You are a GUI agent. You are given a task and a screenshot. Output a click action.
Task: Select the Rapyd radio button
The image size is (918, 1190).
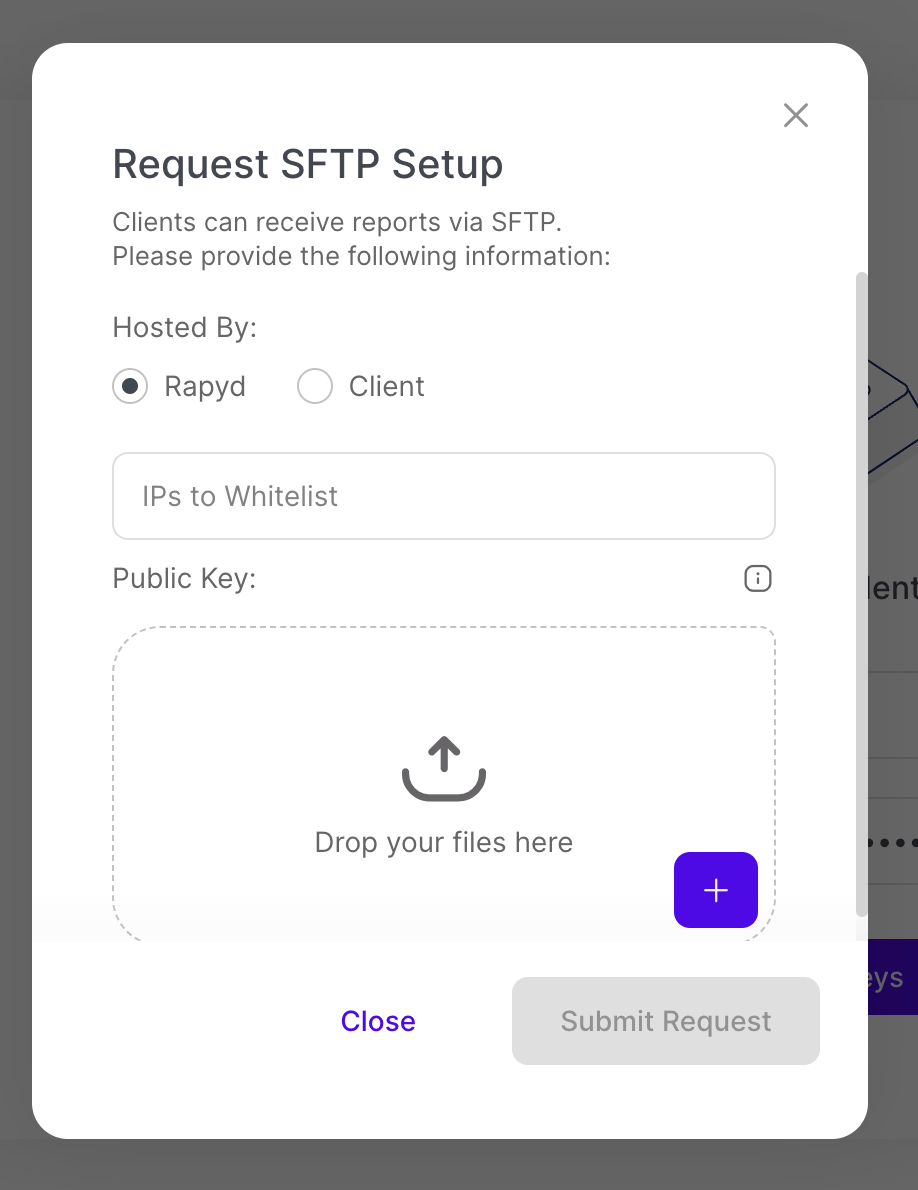(x=130, y=386)
